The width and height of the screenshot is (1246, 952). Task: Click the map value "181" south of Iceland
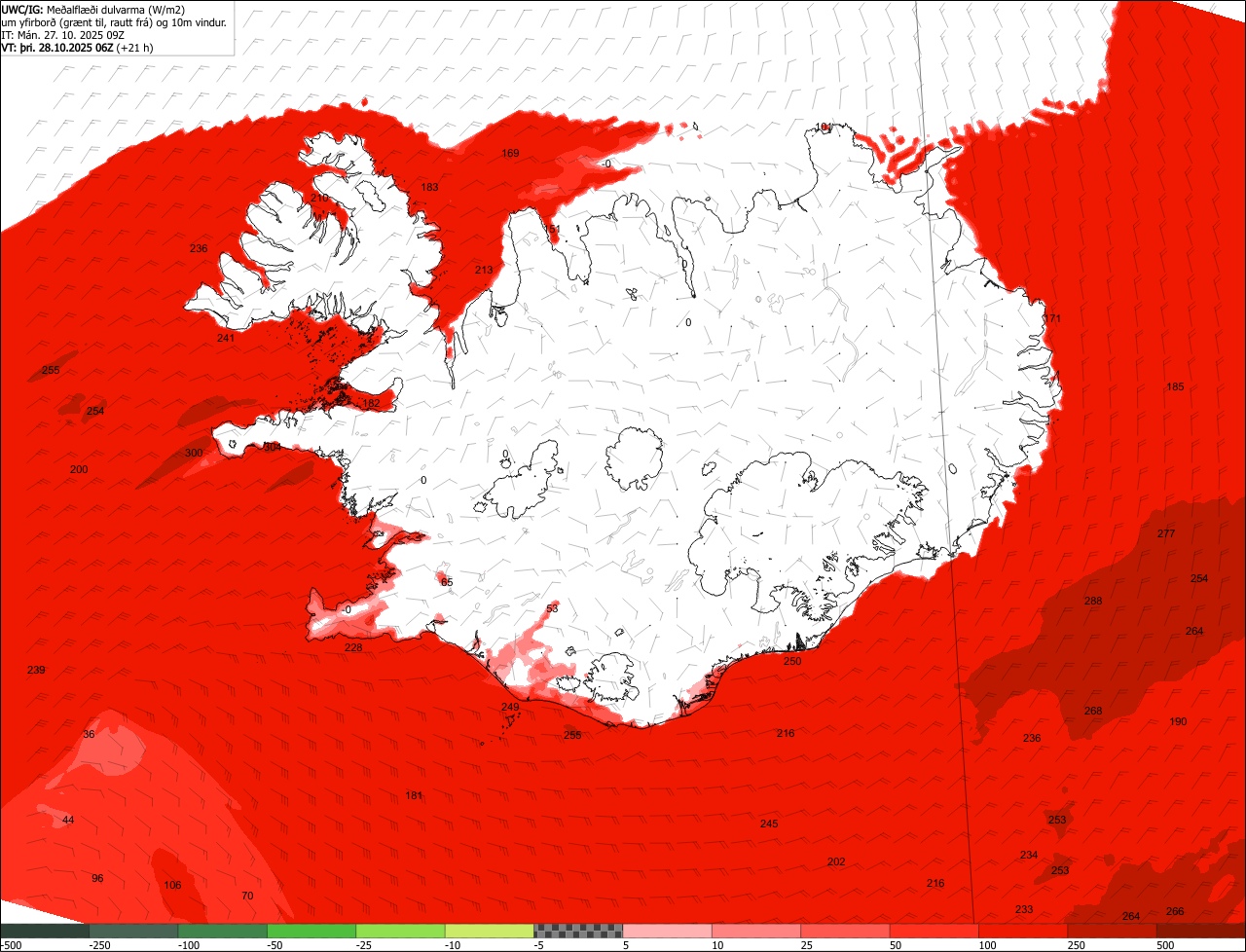[414, 795]
